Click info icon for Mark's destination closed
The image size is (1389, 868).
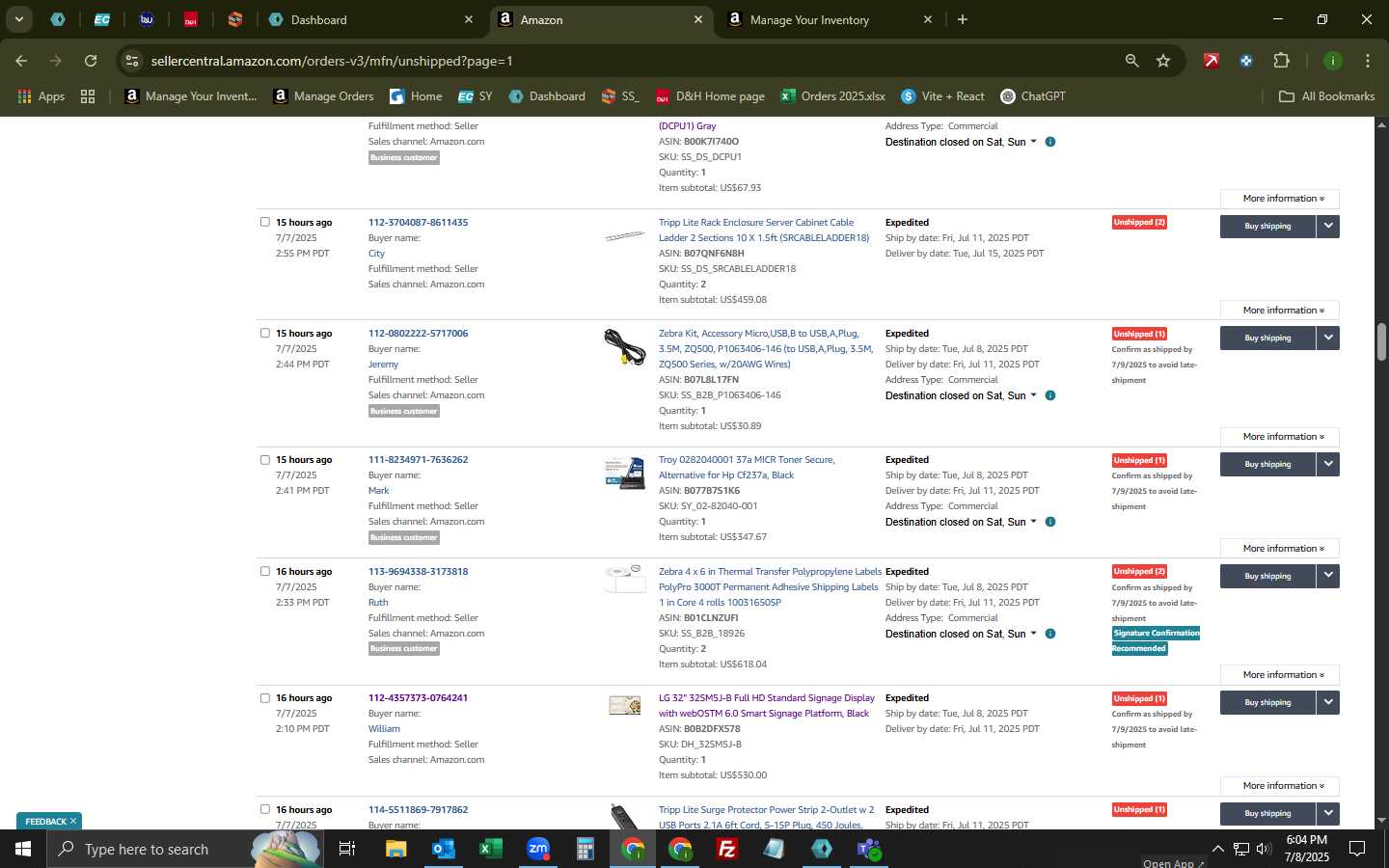point(1050,522)
